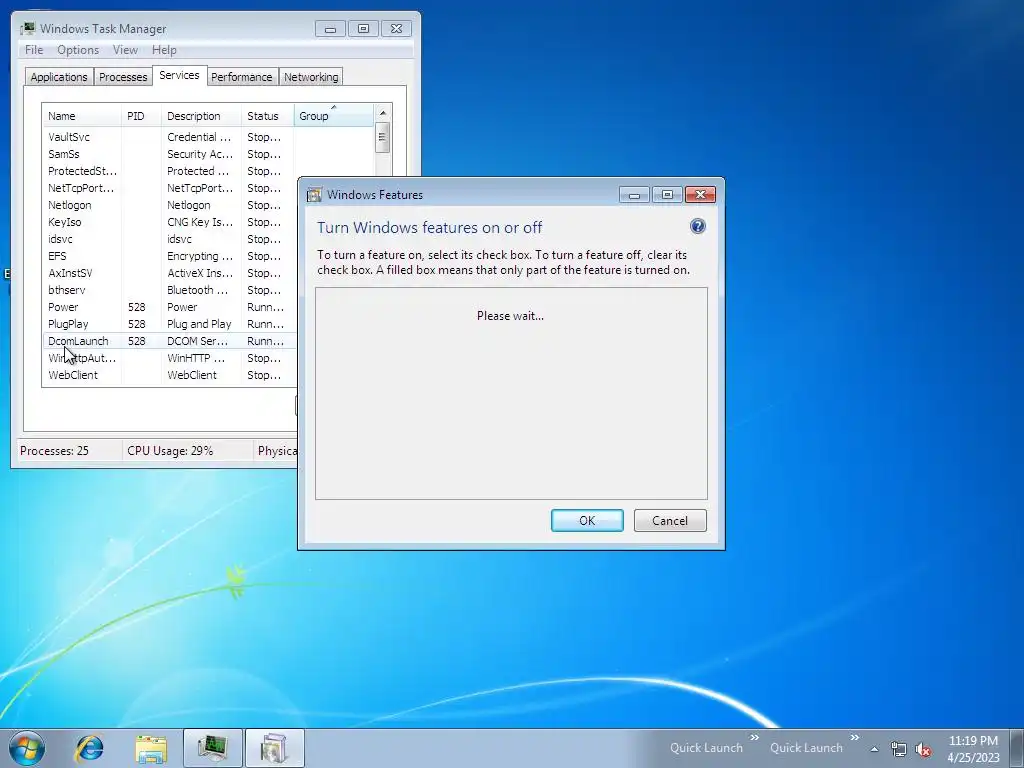Viewport: 1024px width, 768px height.
Task: Expand the first Quick Launch chevron
Action: (x=754, y=737)
